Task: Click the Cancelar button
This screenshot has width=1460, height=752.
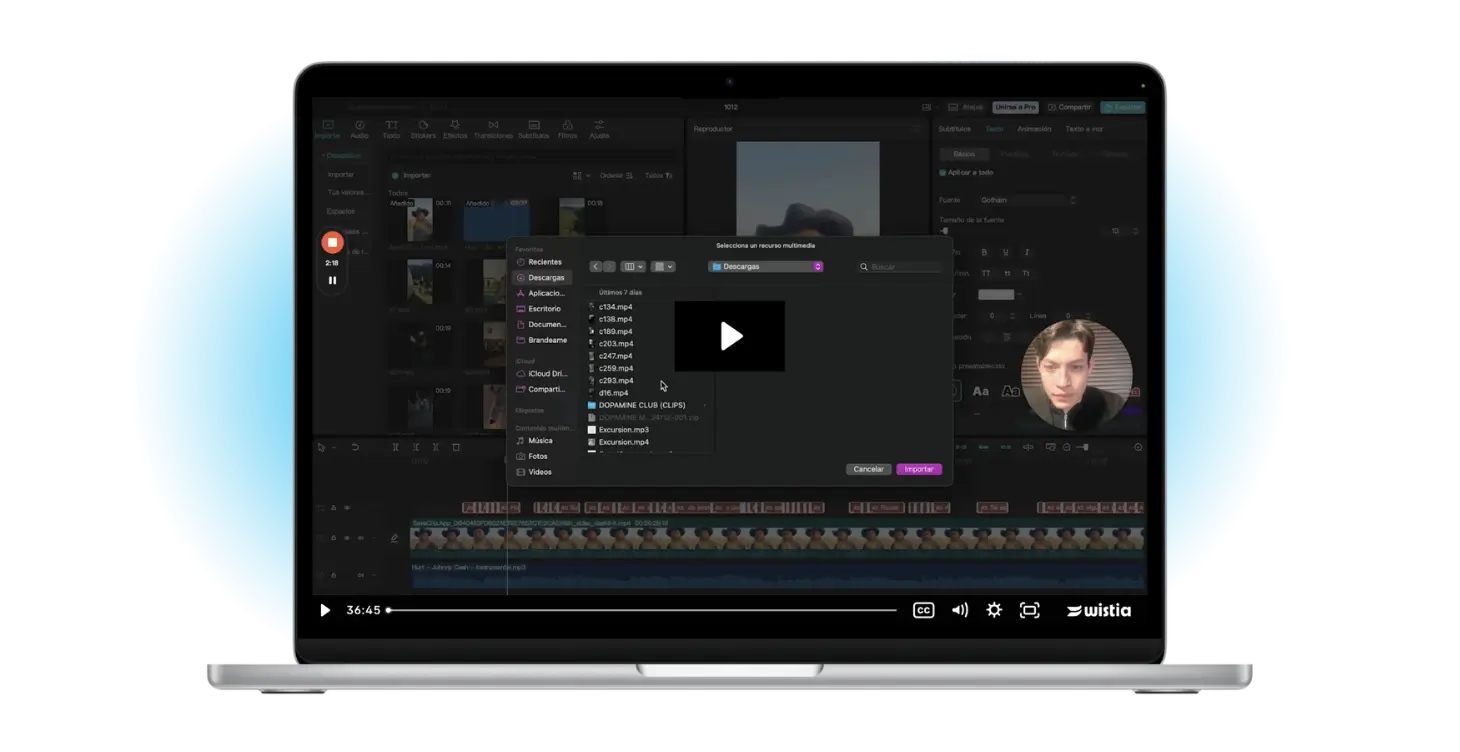Action: (x=868, y=469)
